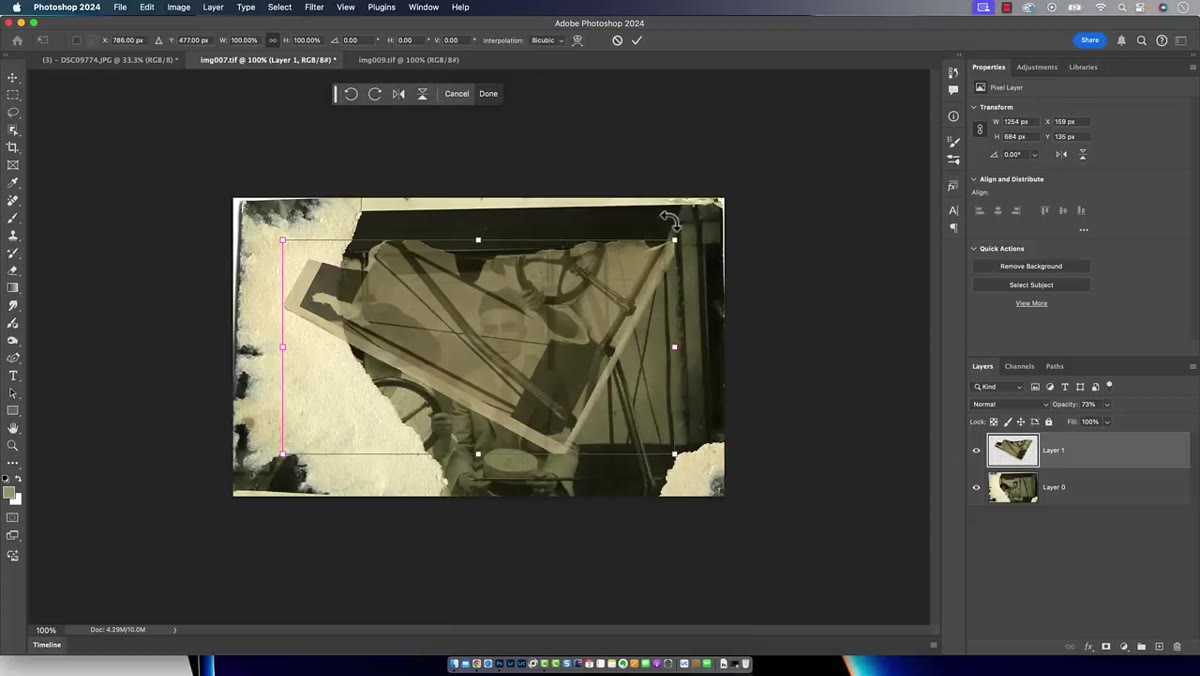This screenshot has width=1200, height=676.
Task: Open the Filter menu
Action: (314, 7)
